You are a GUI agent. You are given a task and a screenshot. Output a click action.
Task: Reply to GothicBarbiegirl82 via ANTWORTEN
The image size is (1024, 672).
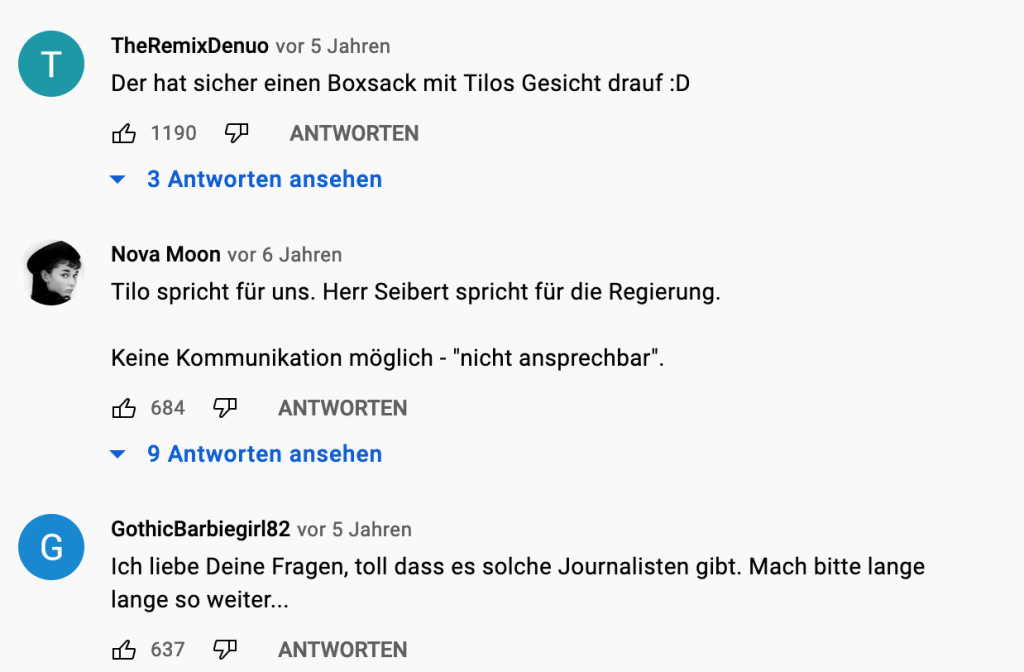[x=342, y=649]
